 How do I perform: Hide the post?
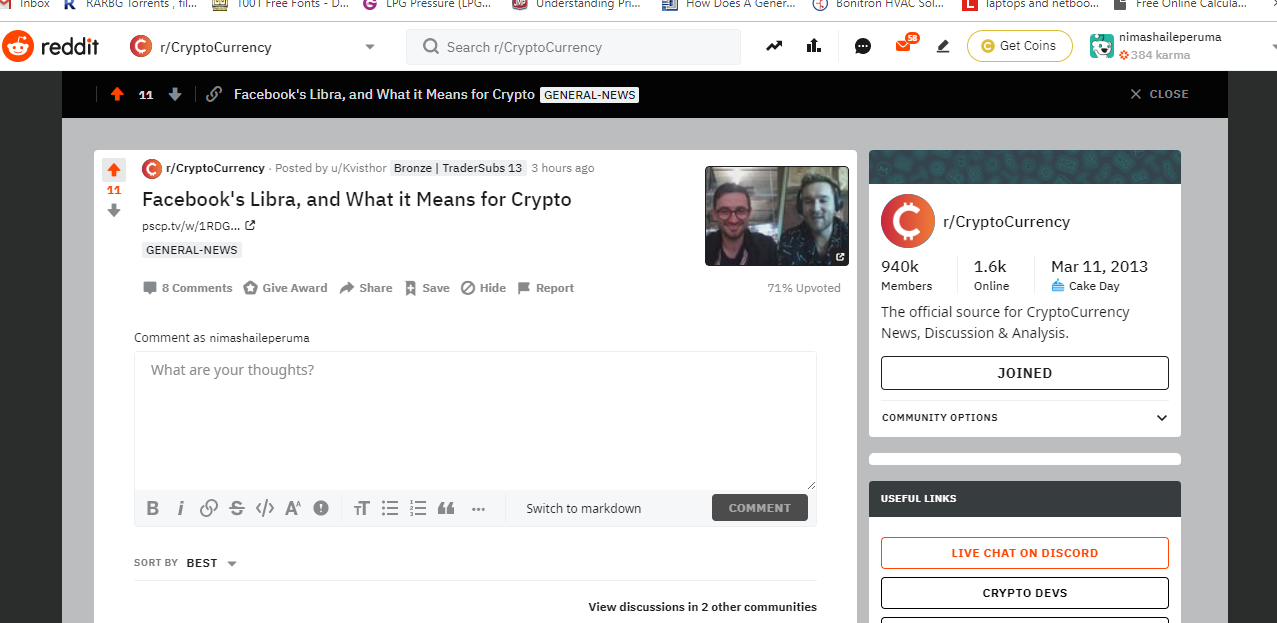click(x=484, y=288)
